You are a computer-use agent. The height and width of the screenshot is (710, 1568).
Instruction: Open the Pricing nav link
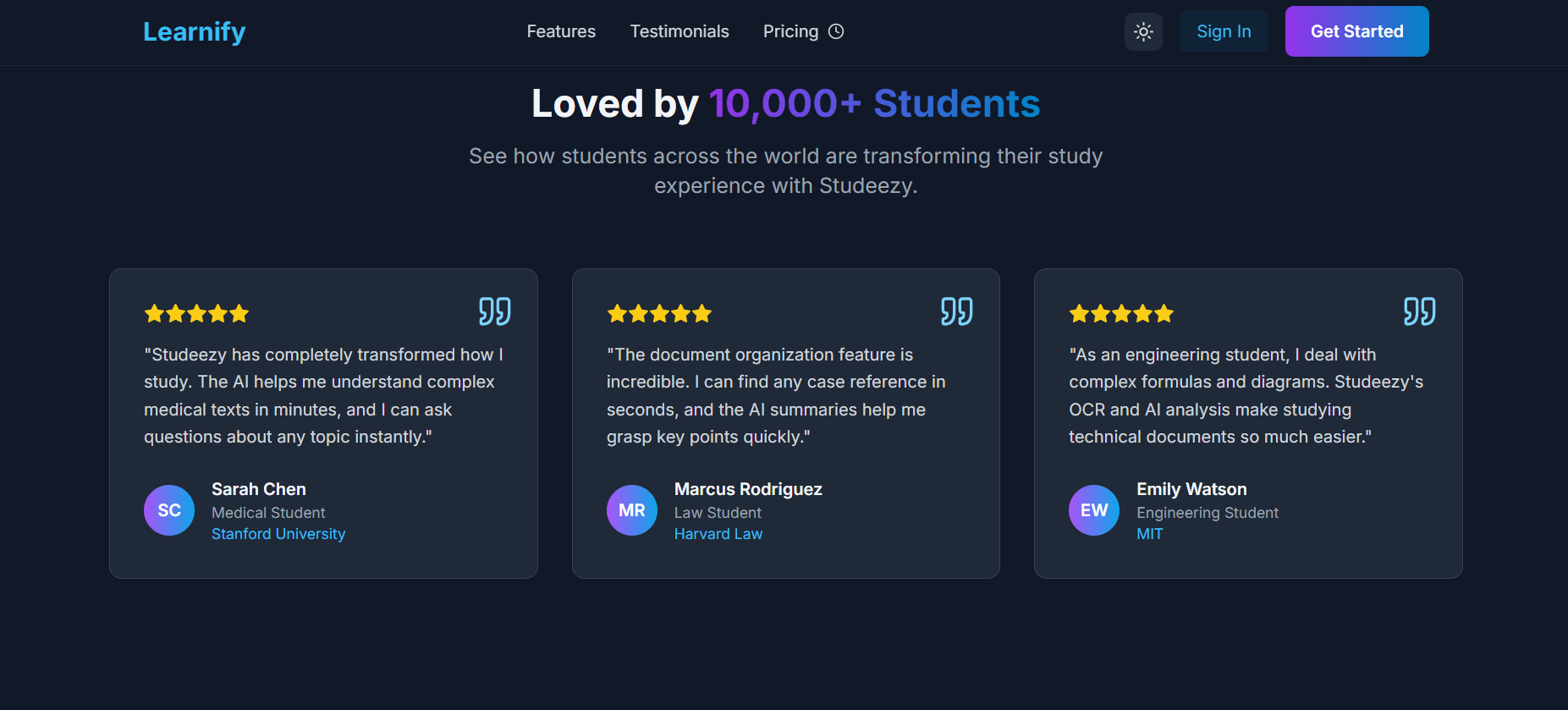pyautogui.click(x=790, y=31)
